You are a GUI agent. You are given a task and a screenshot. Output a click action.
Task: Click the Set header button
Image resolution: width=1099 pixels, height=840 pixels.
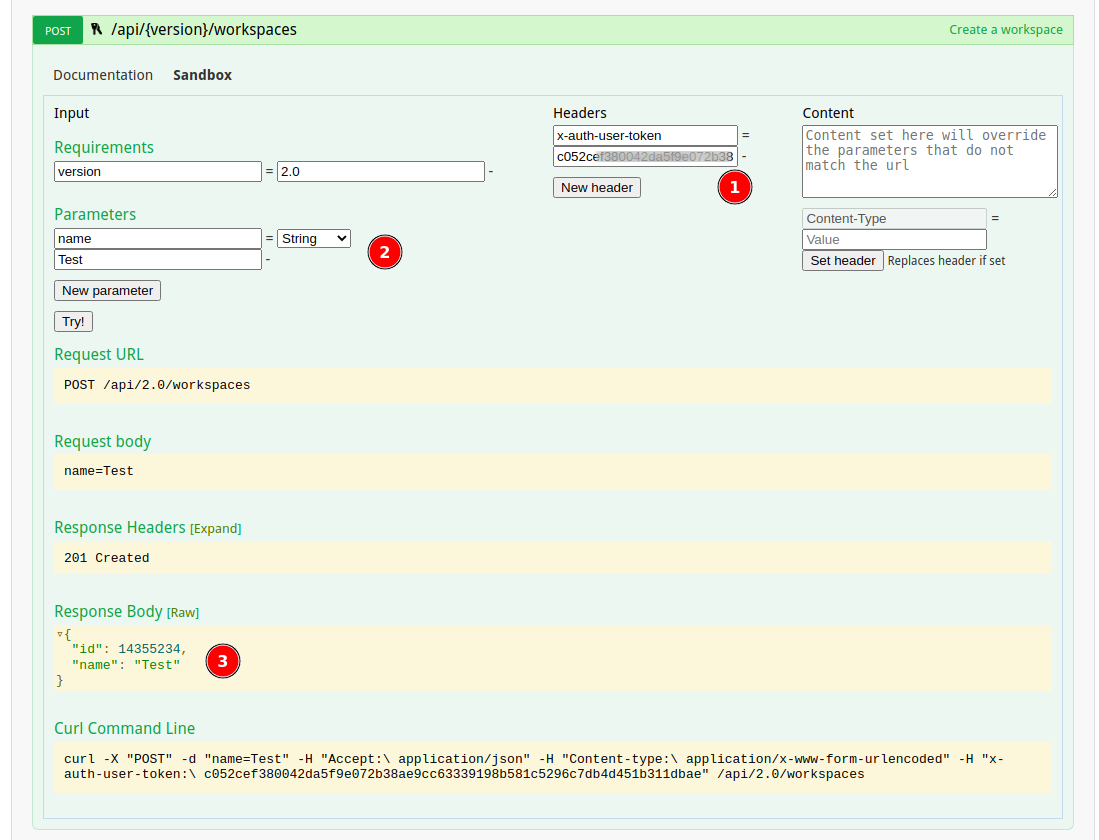pos(842,261)
